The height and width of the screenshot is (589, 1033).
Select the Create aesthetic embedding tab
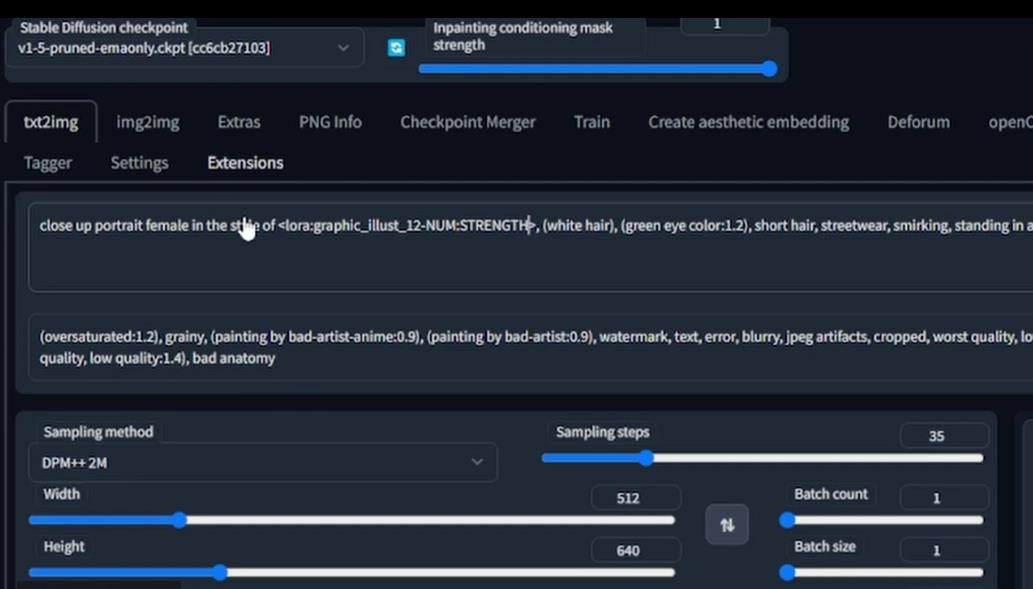point(748,121)
